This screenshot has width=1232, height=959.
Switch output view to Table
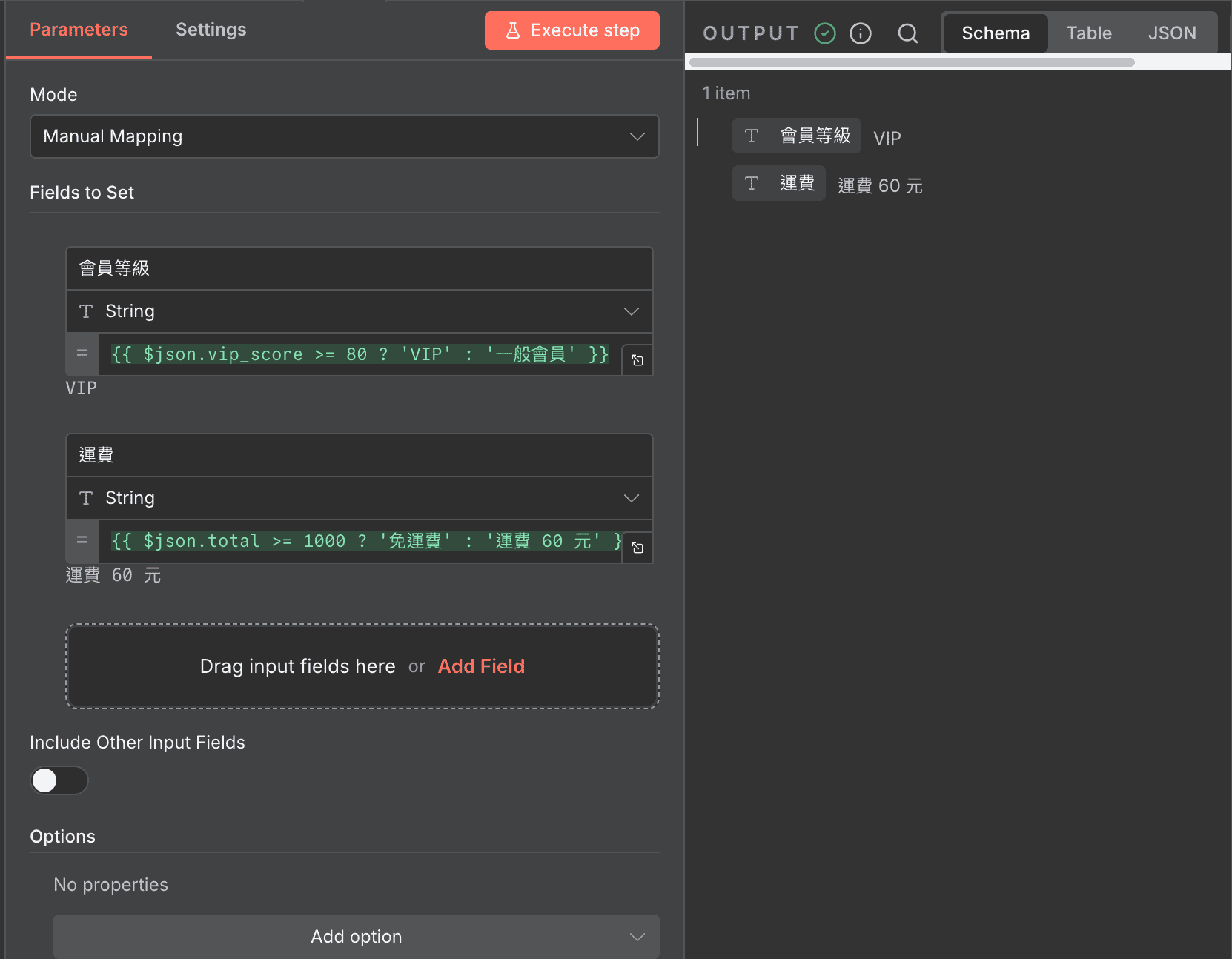click(x=1088, y=33)
